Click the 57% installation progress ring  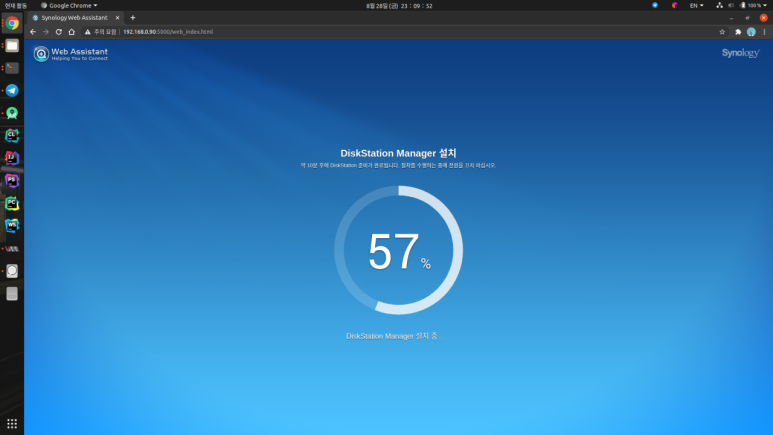point(398,250)
